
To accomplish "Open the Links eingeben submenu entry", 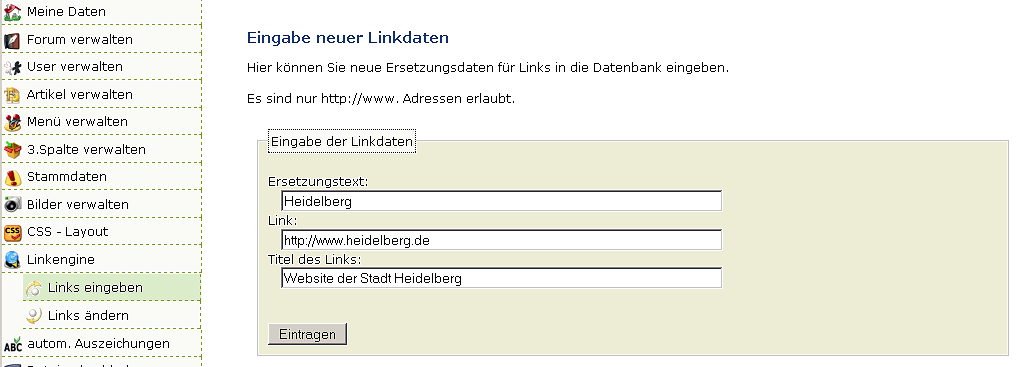I will pos(111,287).
